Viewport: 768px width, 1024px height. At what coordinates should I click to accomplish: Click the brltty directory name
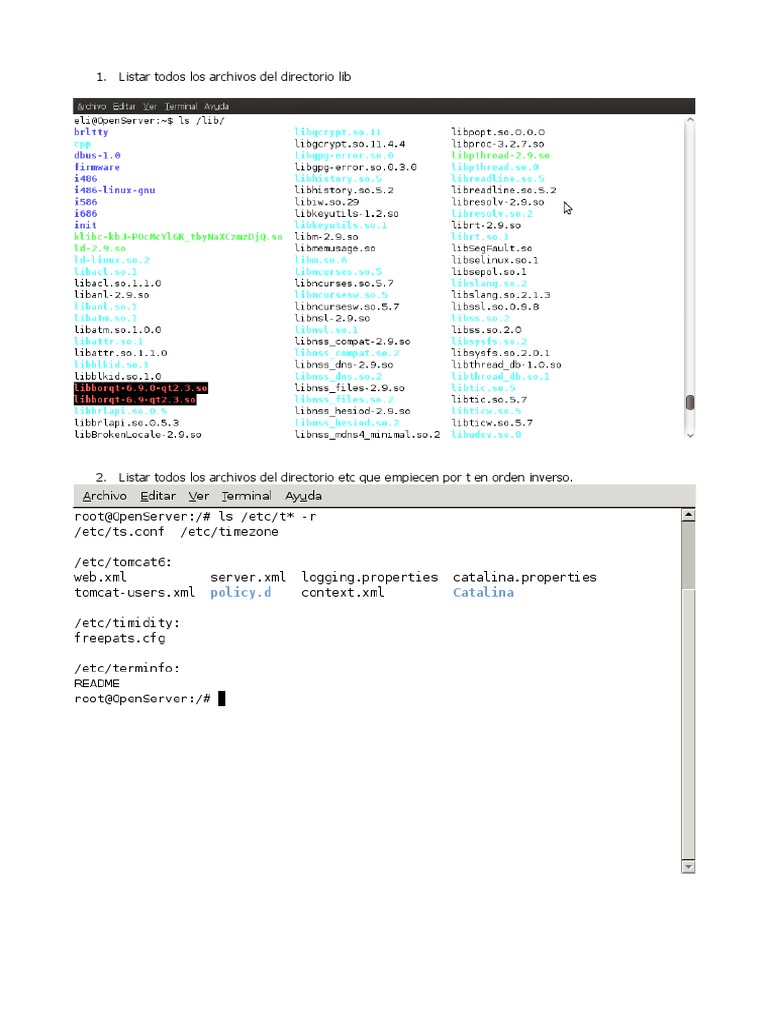point(91,132)
